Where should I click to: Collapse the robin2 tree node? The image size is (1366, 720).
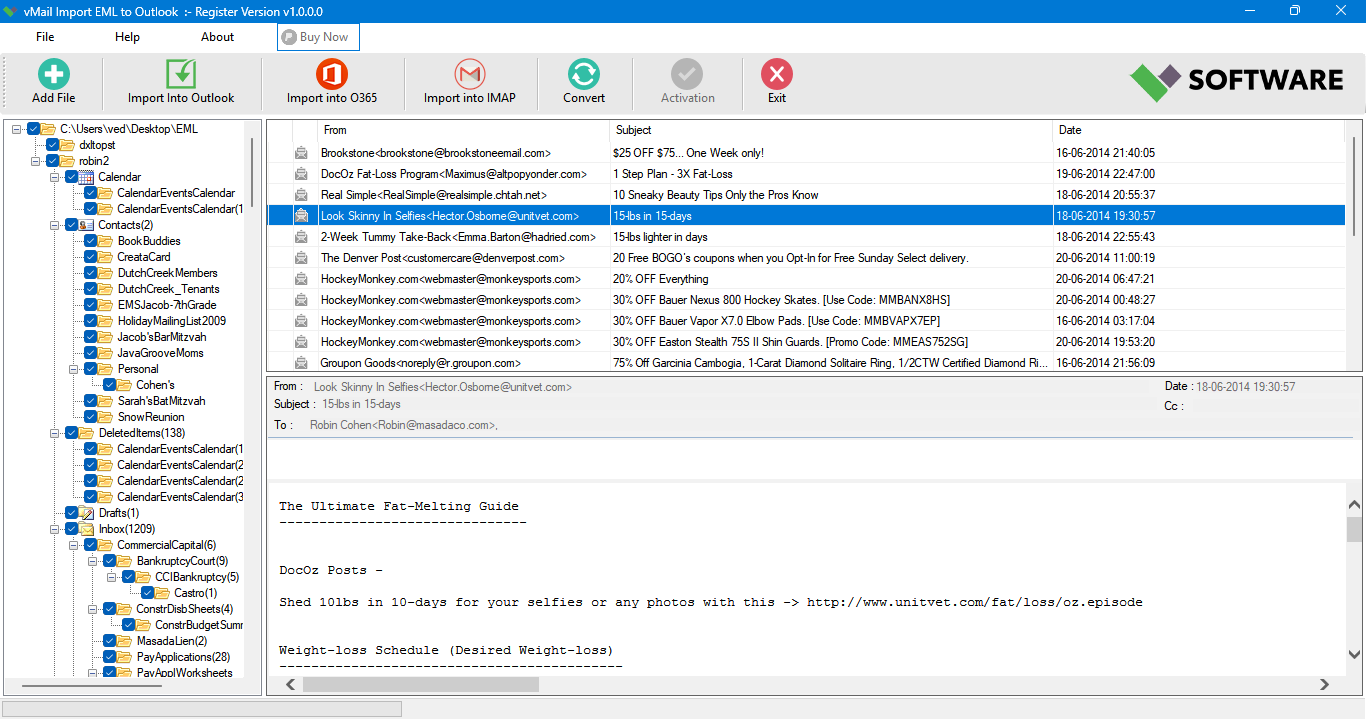36,161
